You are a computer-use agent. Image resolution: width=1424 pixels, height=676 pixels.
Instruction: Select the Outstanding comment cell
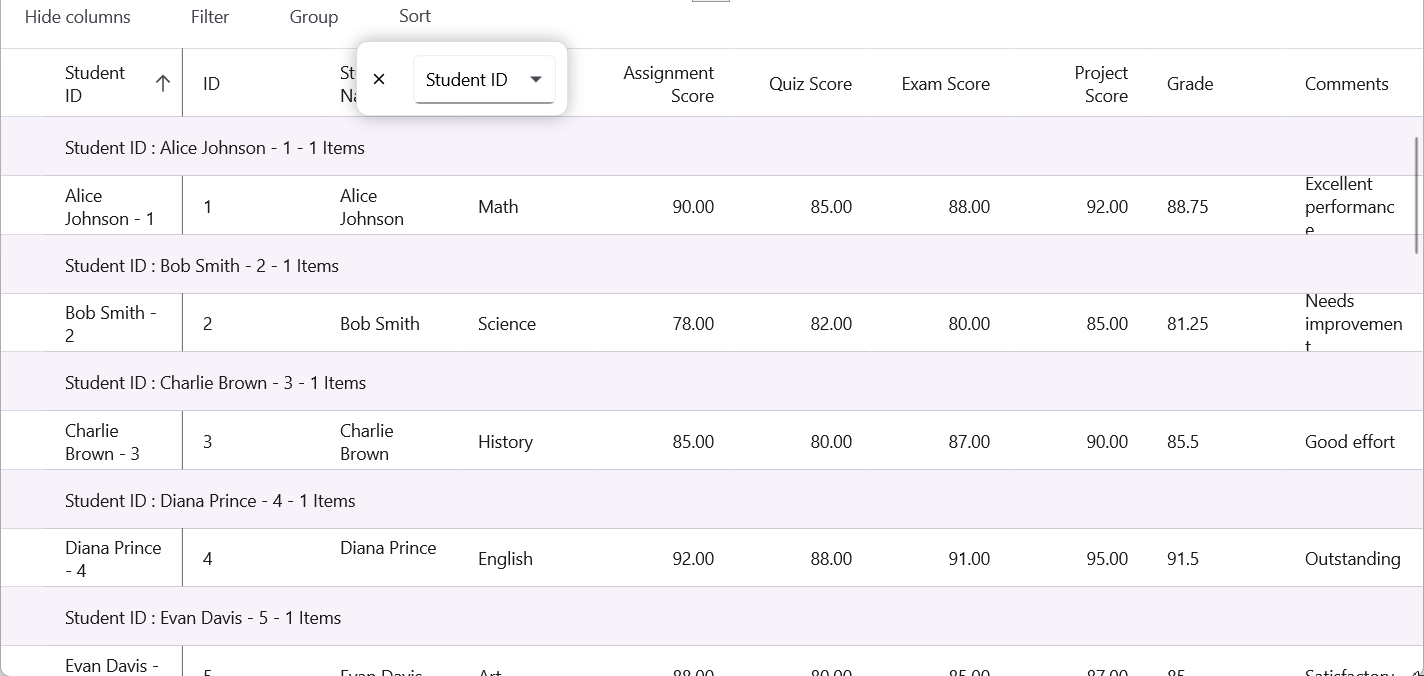(1352, 559)
